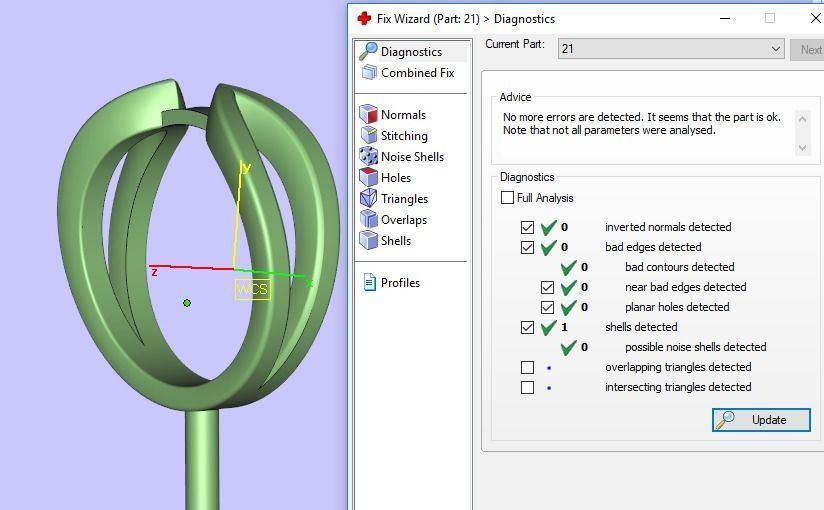This screenshot has width=824, height=510.
Task: Select the Stitching fix icon
Action: 368,135
